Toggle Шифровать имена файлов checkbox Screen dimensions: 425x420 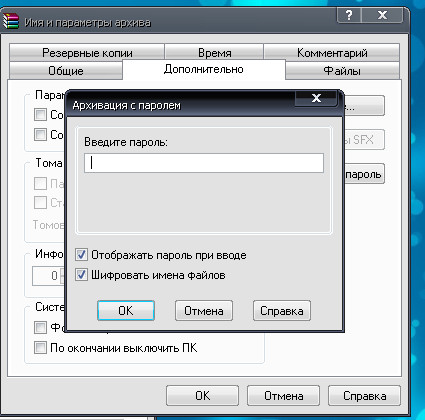81,275
